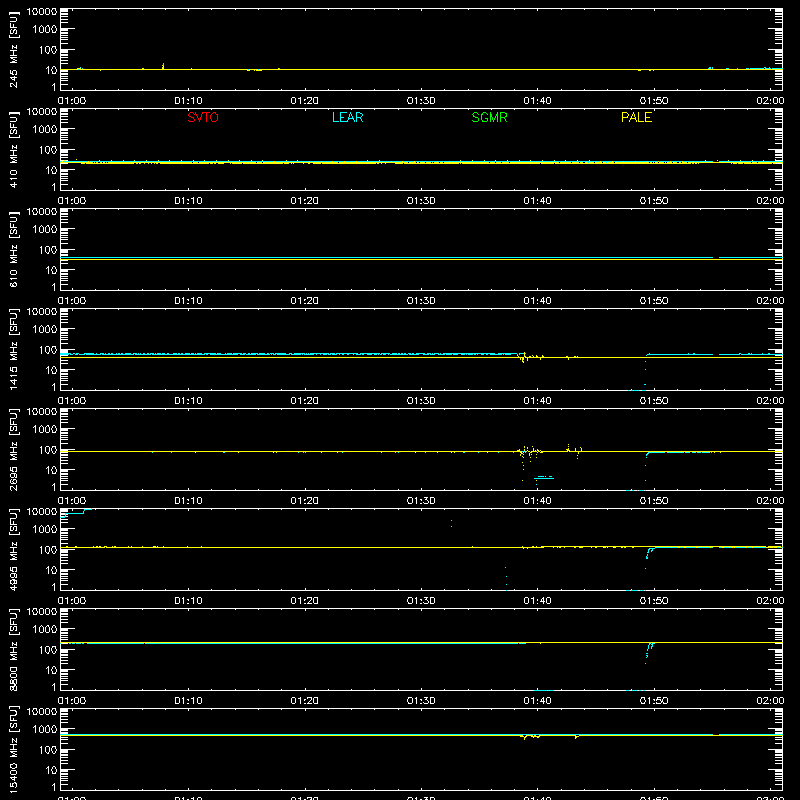800x800 pixels.
Task: Select the 410 MHz [SFU] axis label
Action: point(13,149)
